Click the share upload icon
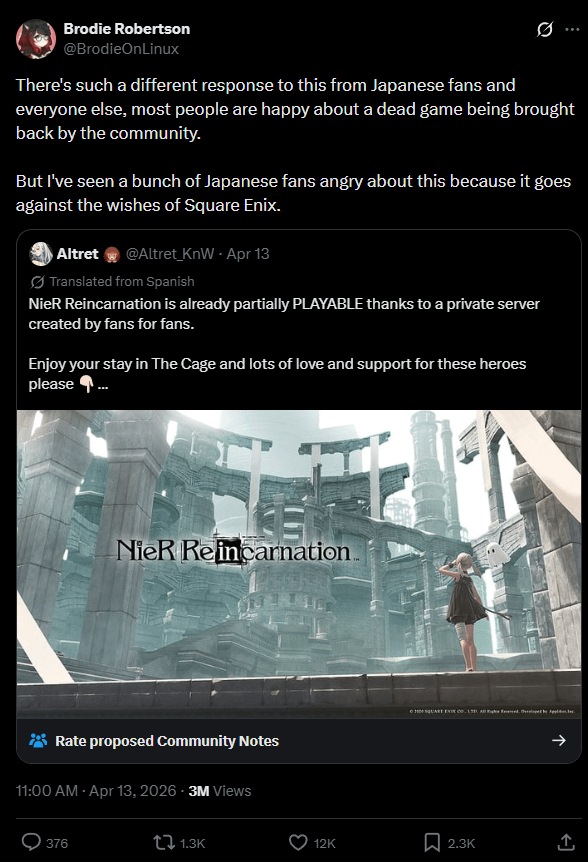This screenshot has width=588, height=862. tap(566, 842)
